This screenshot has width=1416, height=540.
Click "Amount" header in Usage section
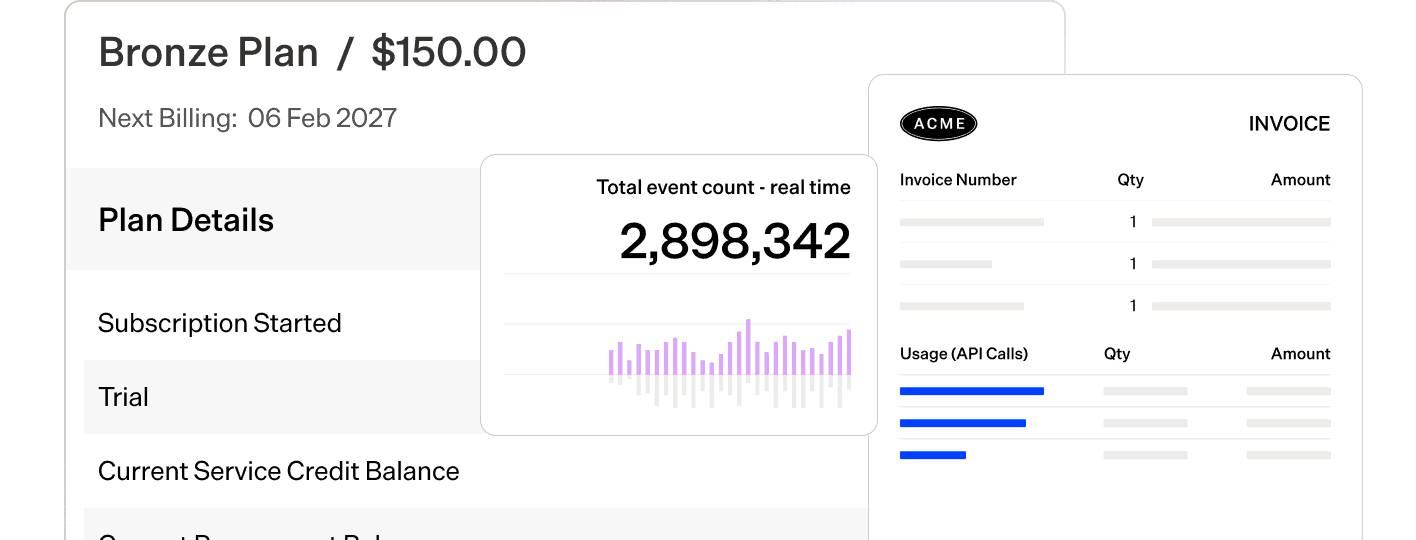[x=1300, y=354]
